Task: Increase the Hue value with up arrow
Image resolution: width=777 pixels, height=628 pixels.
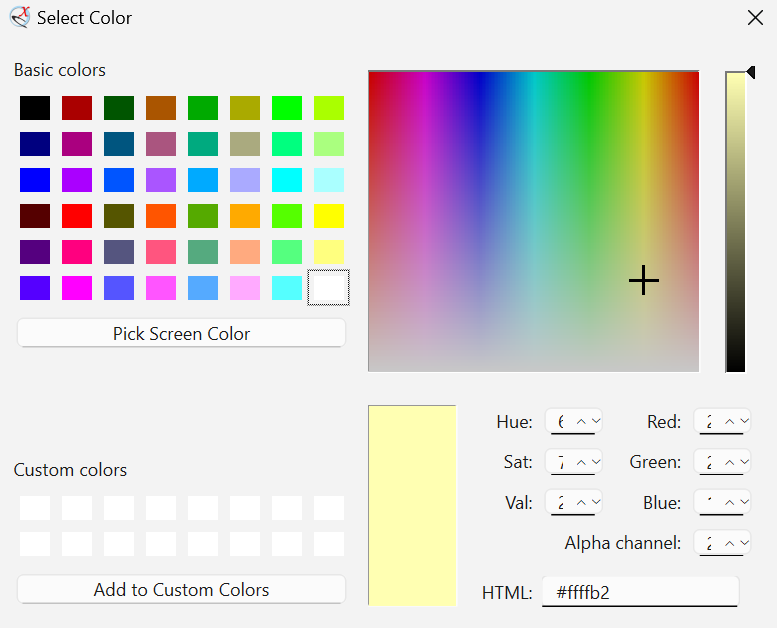Action: click(581, 422)
